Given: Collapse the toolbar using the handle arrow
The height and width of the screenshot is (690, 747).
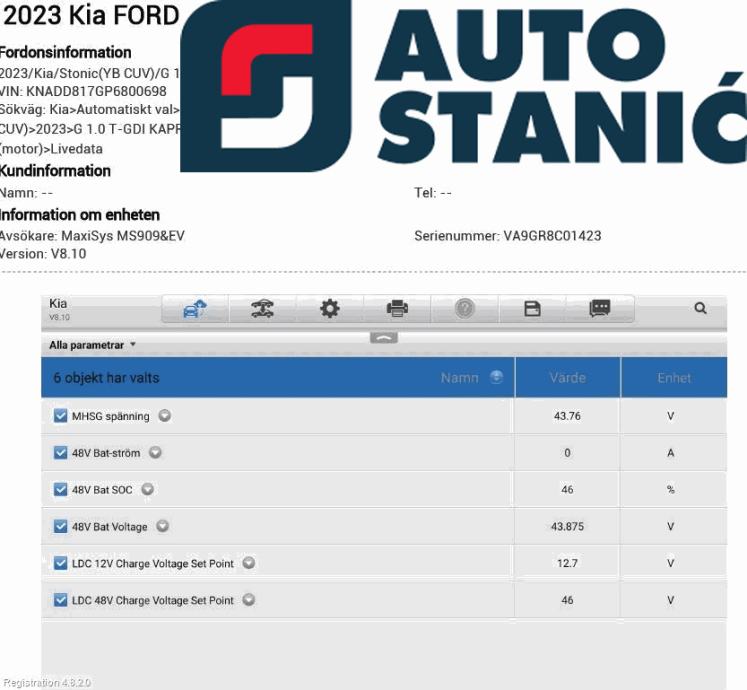Looking at the screenshot, I should click(x=384, y=338).
